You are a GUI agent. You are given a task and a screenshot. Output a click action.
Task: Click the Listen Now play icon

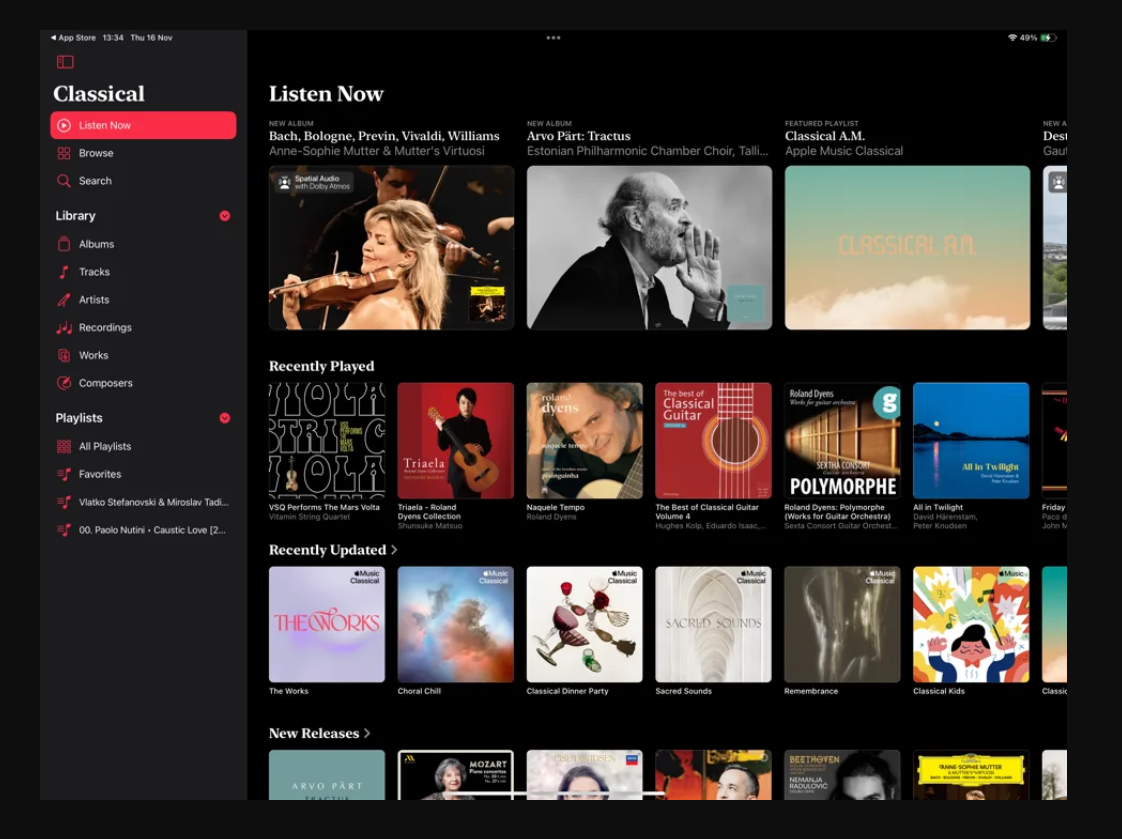[x=64, y=125]
